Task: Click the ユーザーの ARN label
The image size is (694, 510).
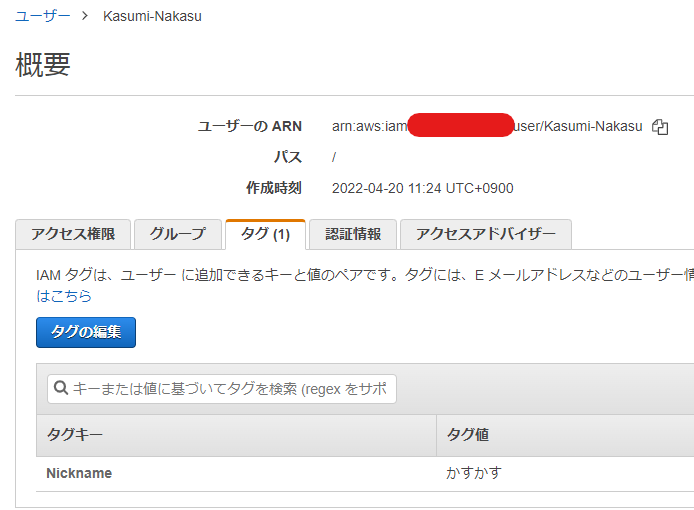Action: [250, 126]
